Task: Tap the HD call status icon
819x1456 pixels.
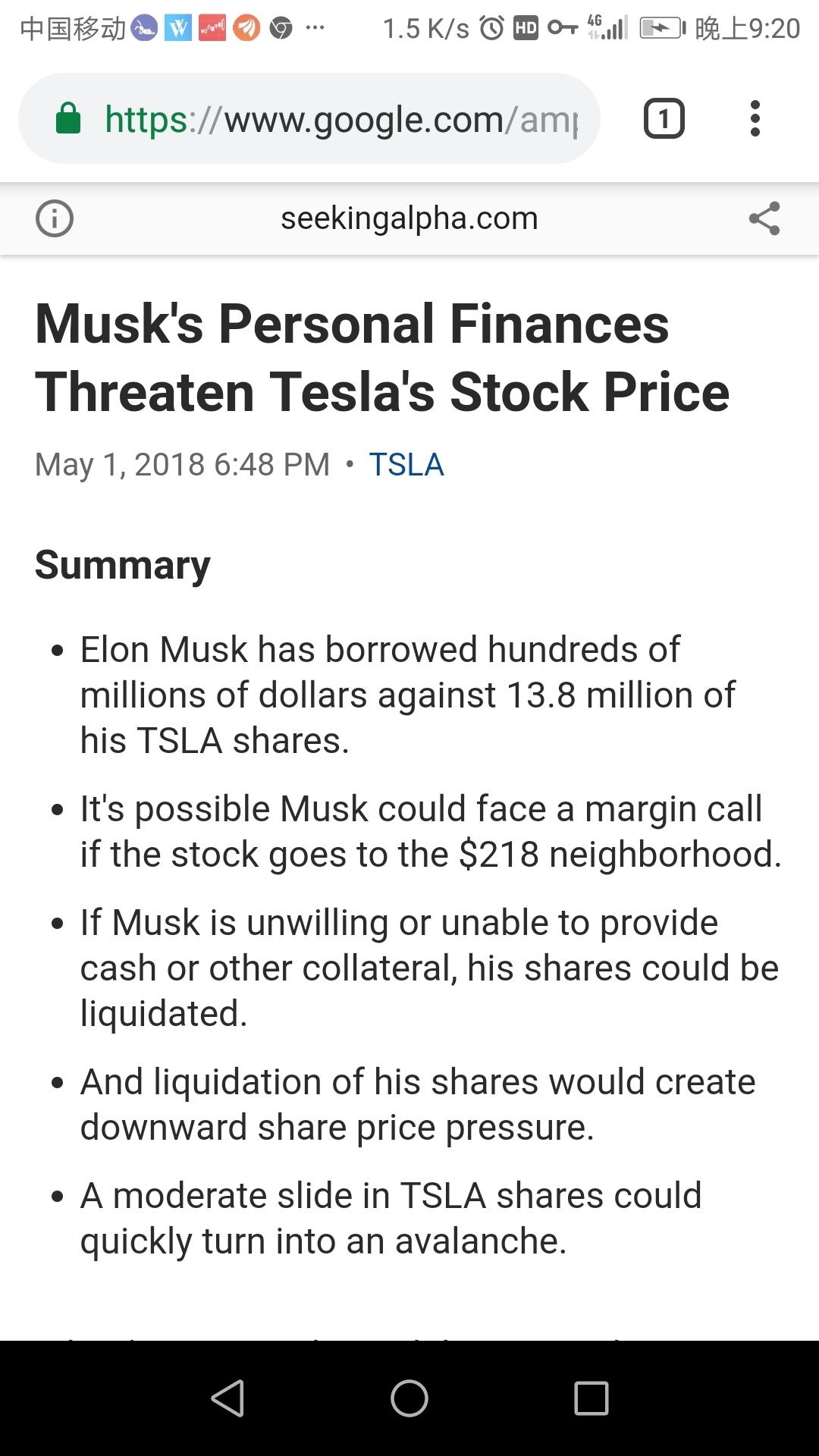Action: (526, 29)
